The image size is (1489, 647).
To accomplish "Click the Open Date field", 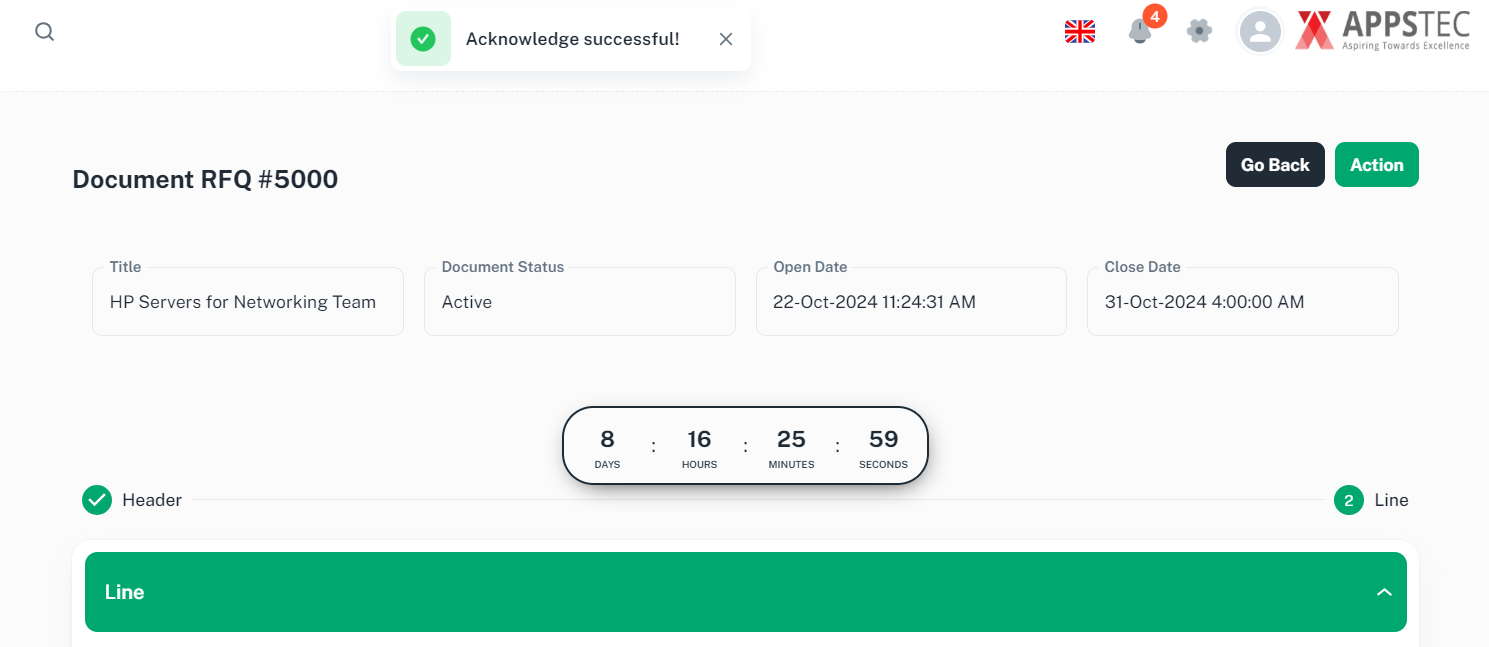I will coord(910,302).
